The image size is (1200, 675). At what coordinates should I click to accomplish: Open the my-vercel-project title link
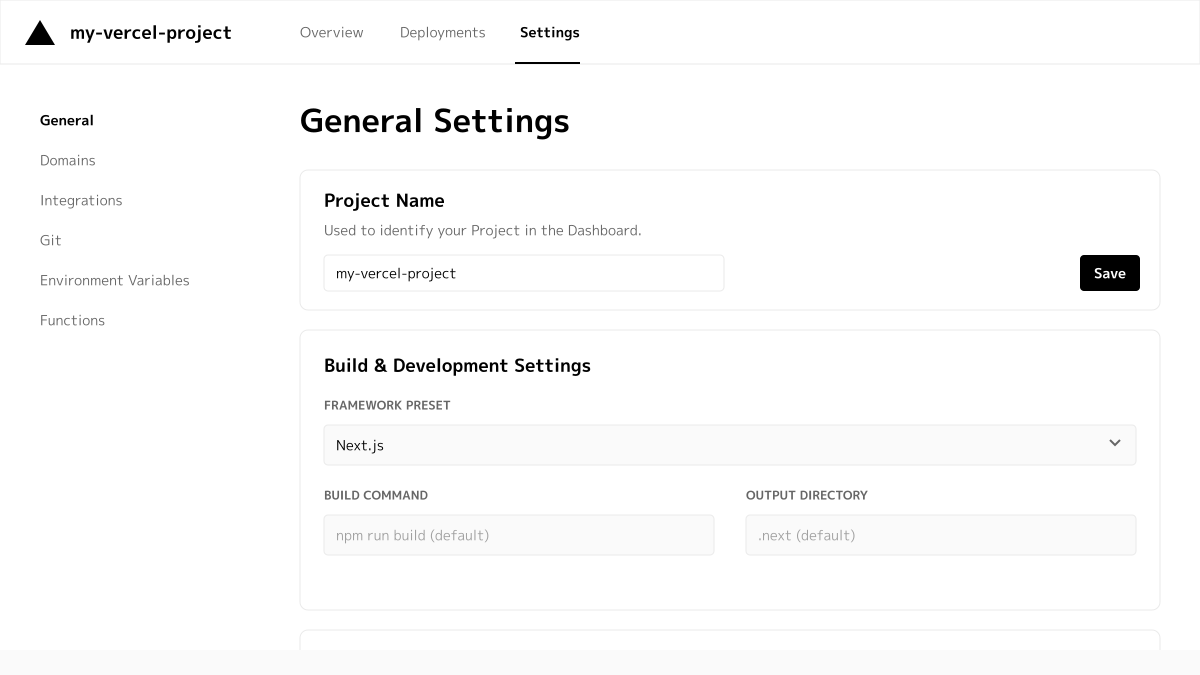pyautogui.click(x=151, y=33)
